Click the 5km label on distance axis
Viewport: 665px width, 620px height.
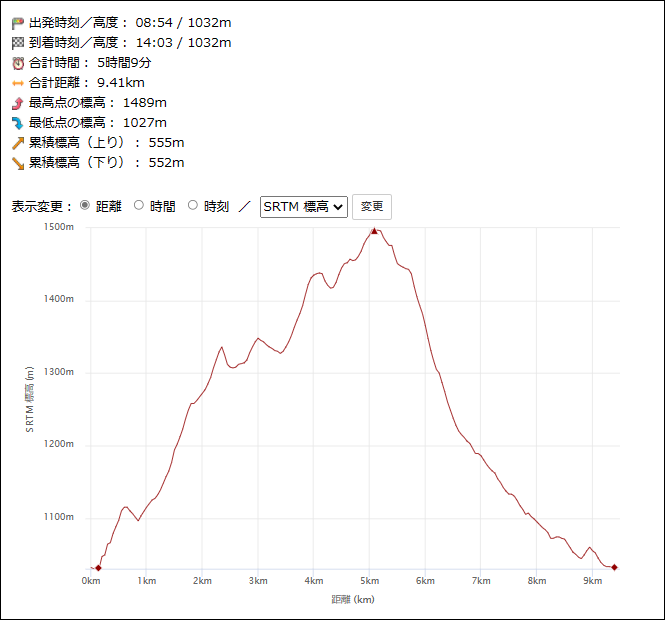tap(370, 581)
